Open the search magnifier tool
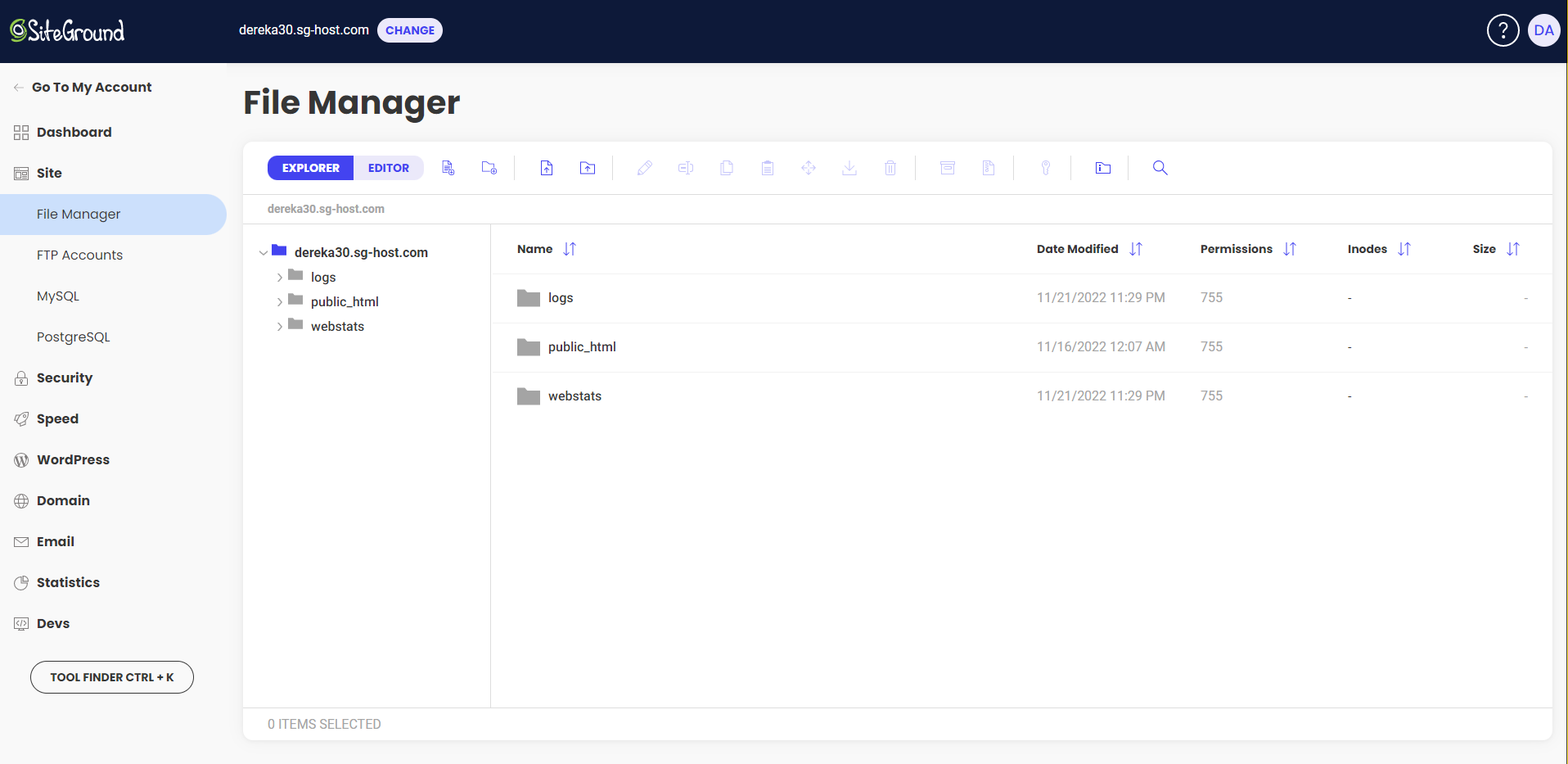This screenshot has height=764, width=1568. coord(1160,168)
